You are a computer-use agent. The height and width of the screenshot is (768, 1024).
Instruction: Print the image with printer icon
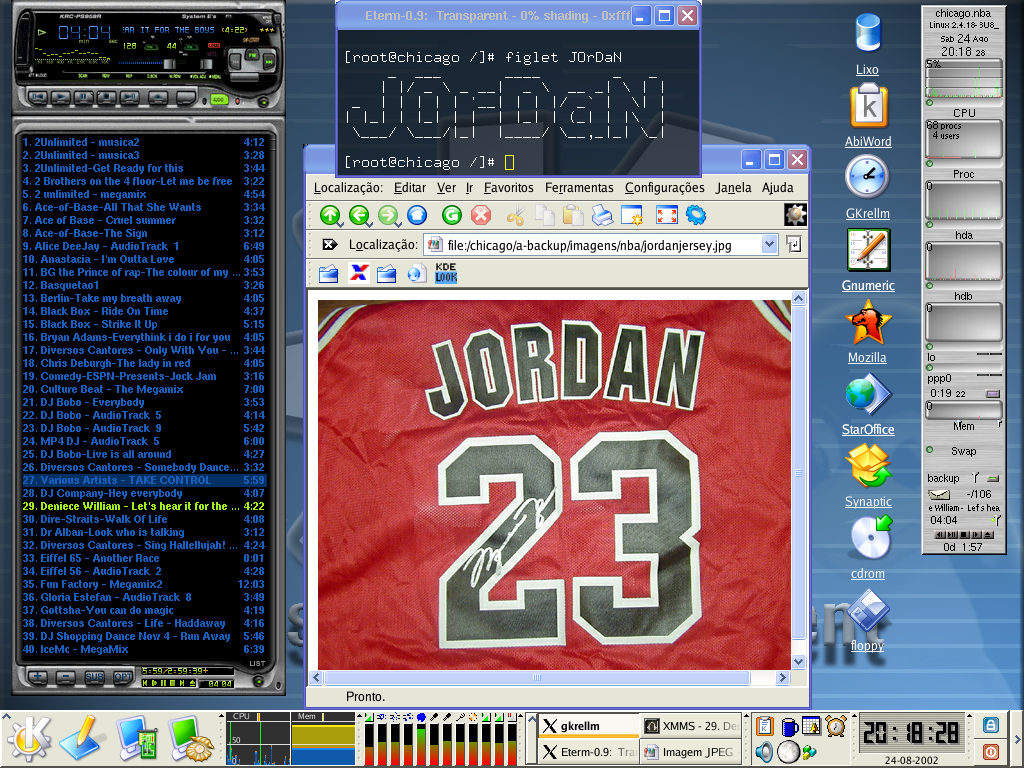602,215
